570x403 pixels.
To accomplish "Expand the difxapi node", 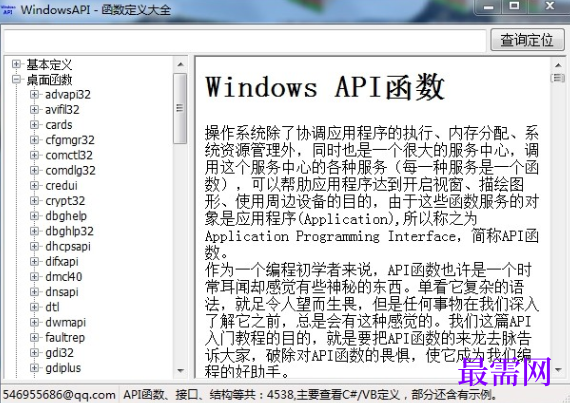I will point(34,262).
